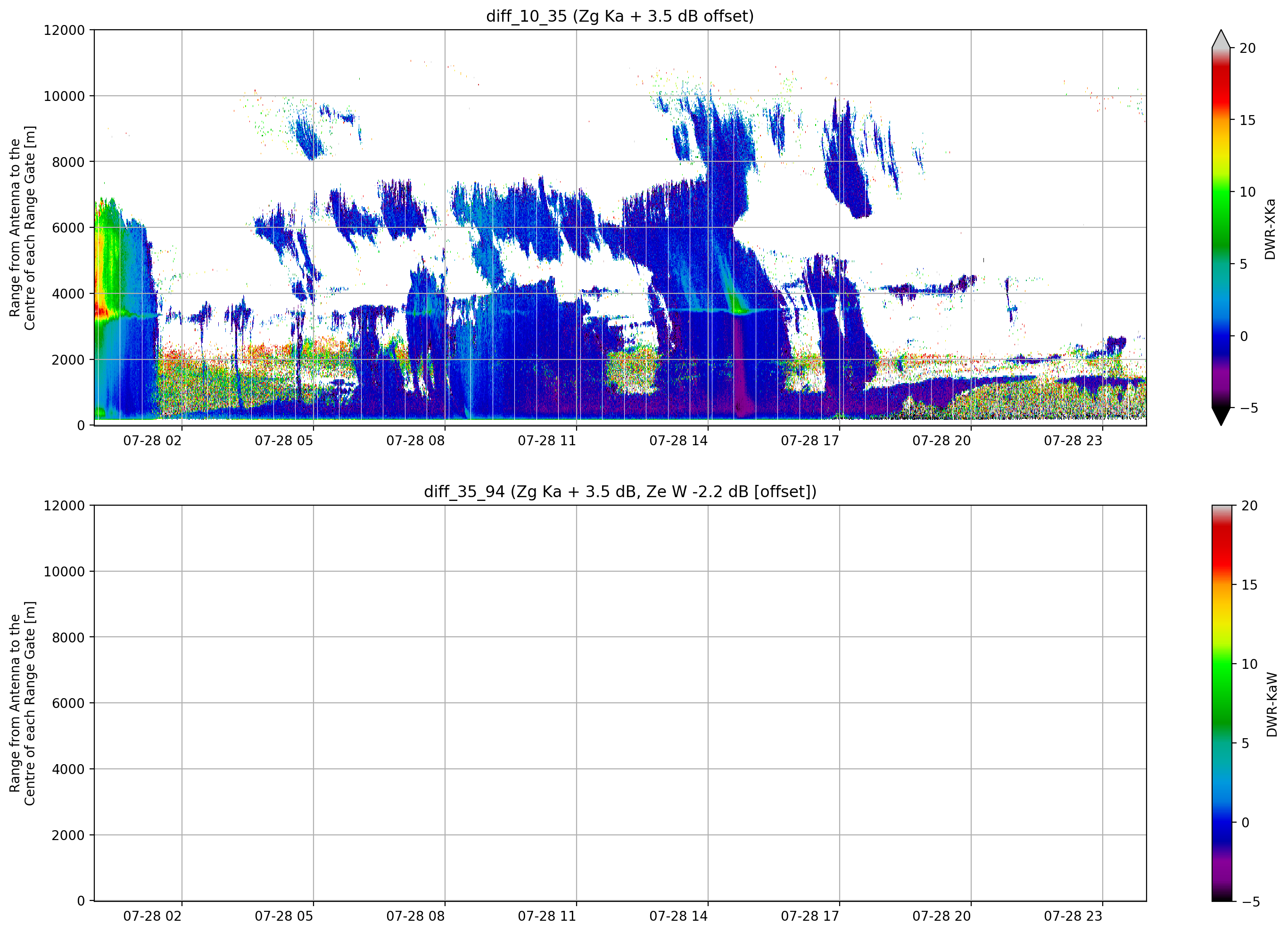Click the top plot y-axis tick label 8000
The height and width of the screenshot is (933, 1288).
coord(68,162)
